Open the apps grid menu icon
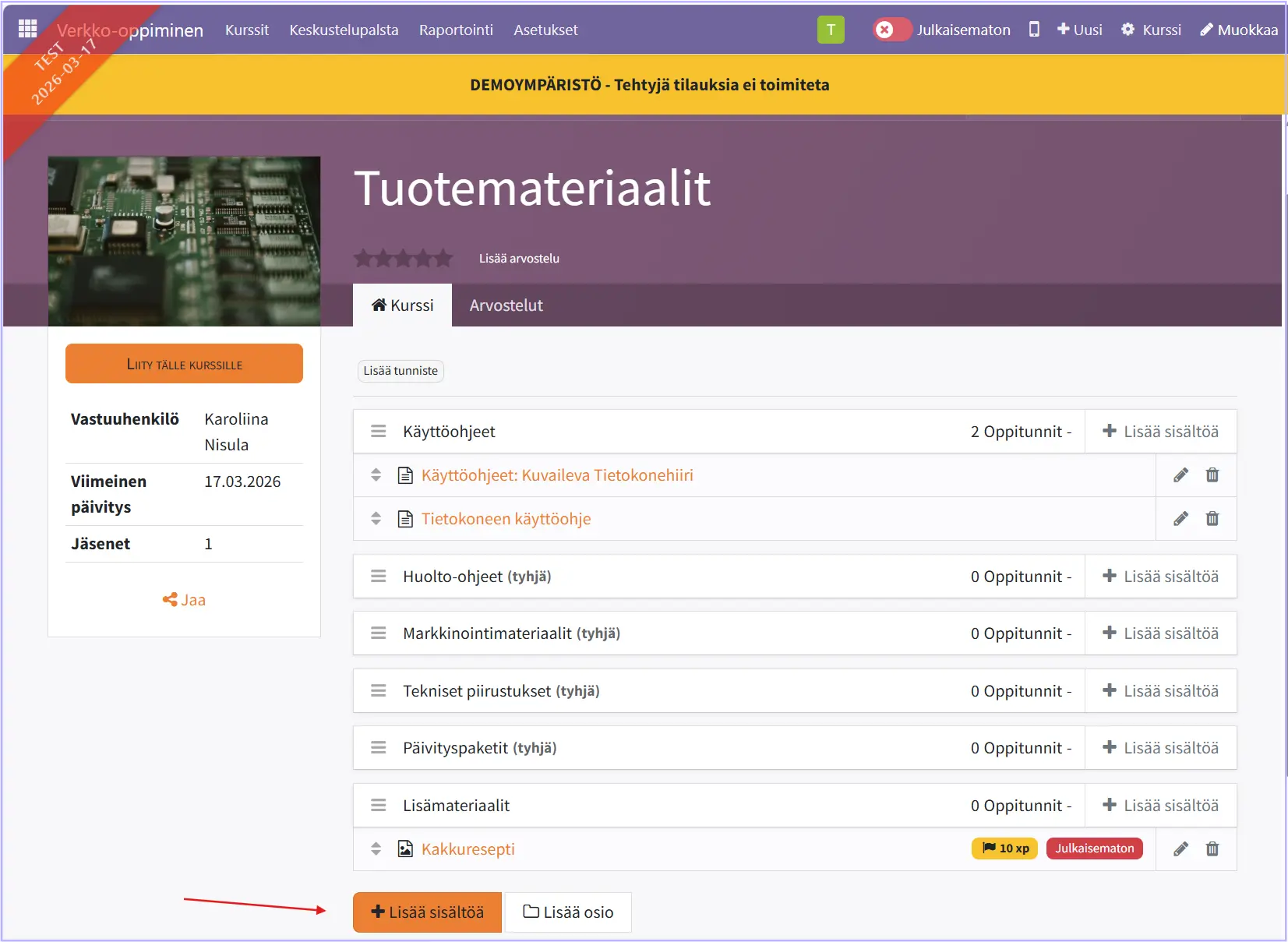The width and height of the screenshot is (1288, 942). click(x=27, y=29)
